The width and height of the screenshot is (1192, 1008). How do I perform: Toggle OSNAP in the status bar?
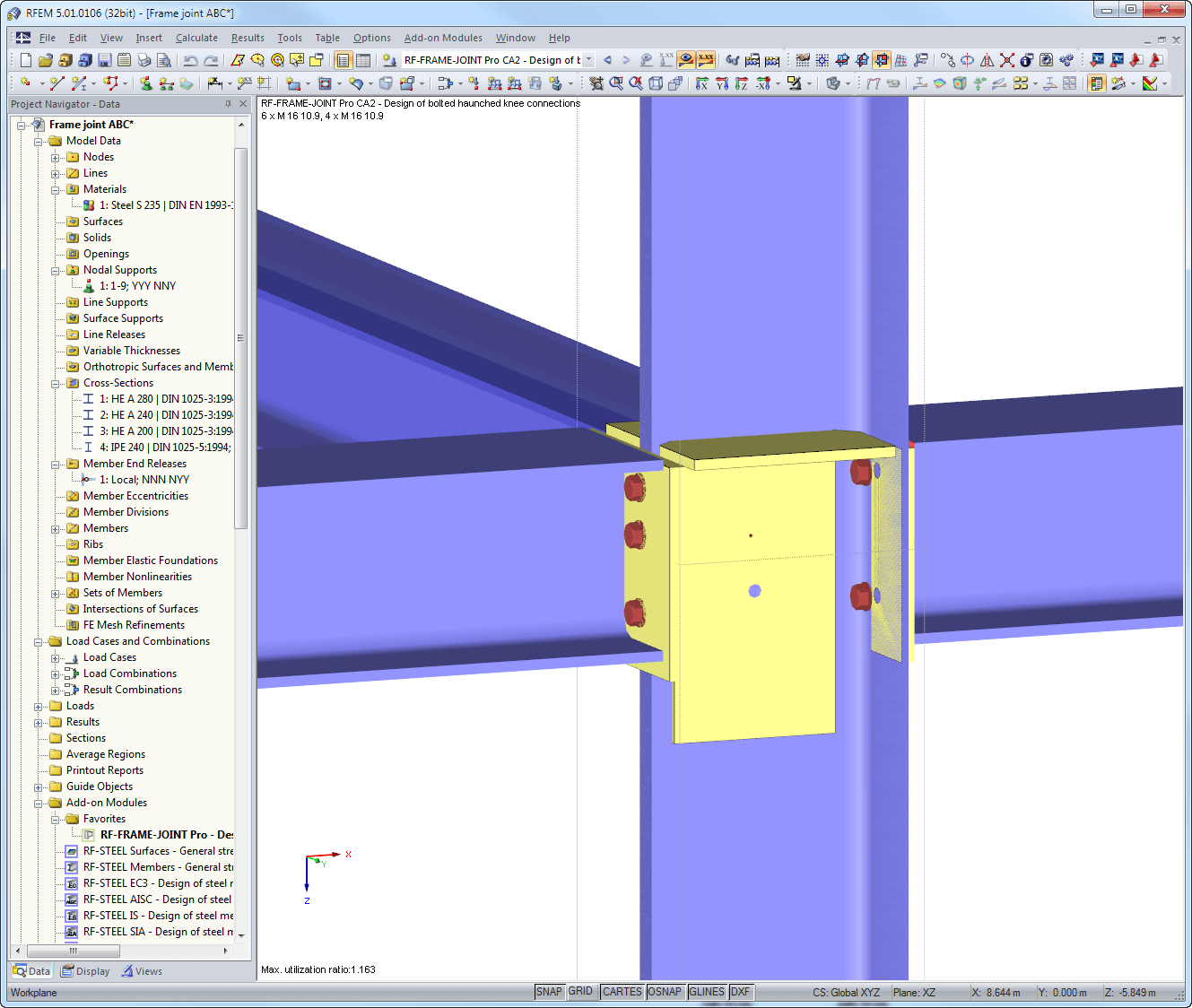(665, 991)
